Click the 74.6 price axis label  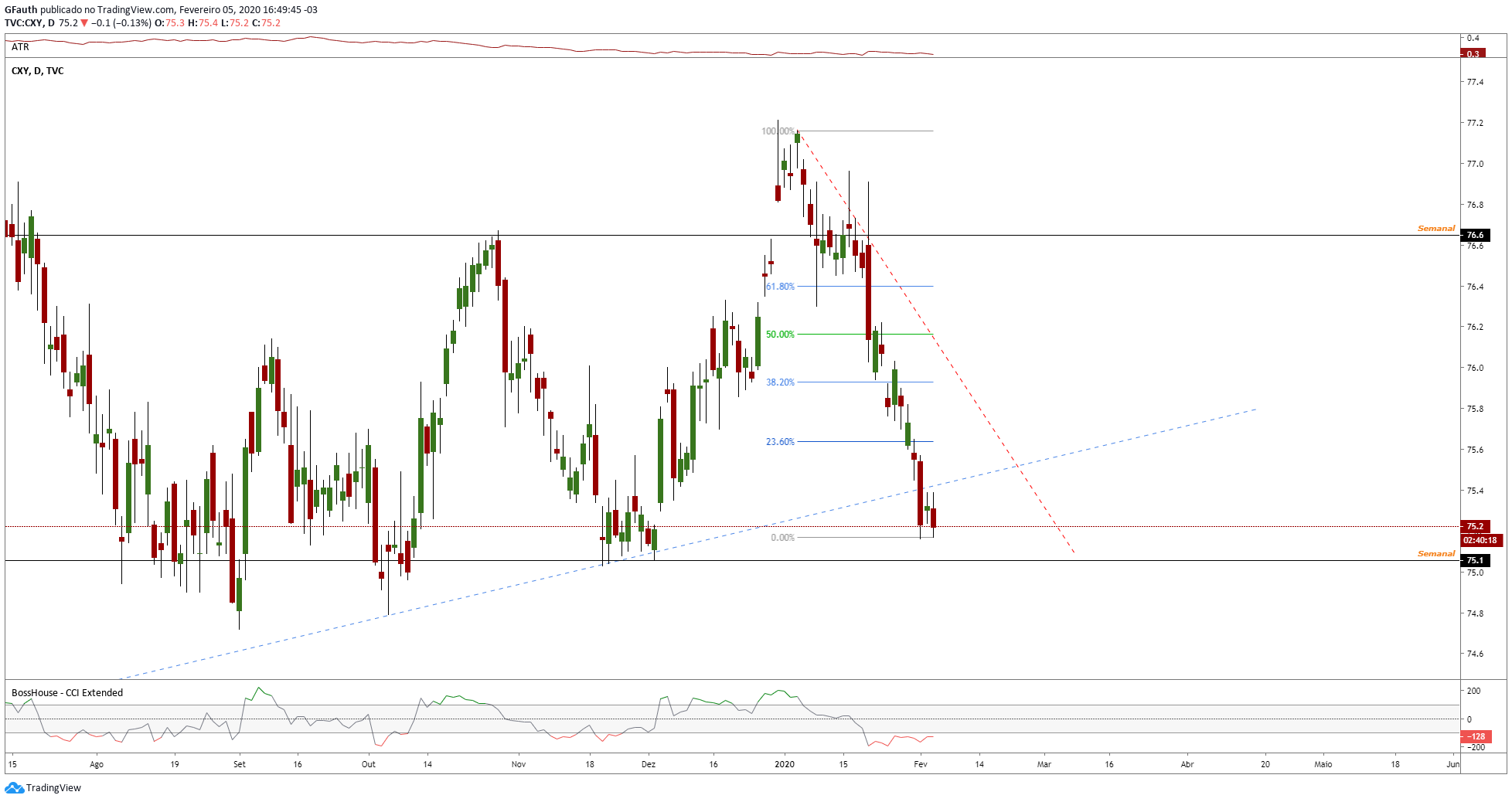tap(1475, 654)
